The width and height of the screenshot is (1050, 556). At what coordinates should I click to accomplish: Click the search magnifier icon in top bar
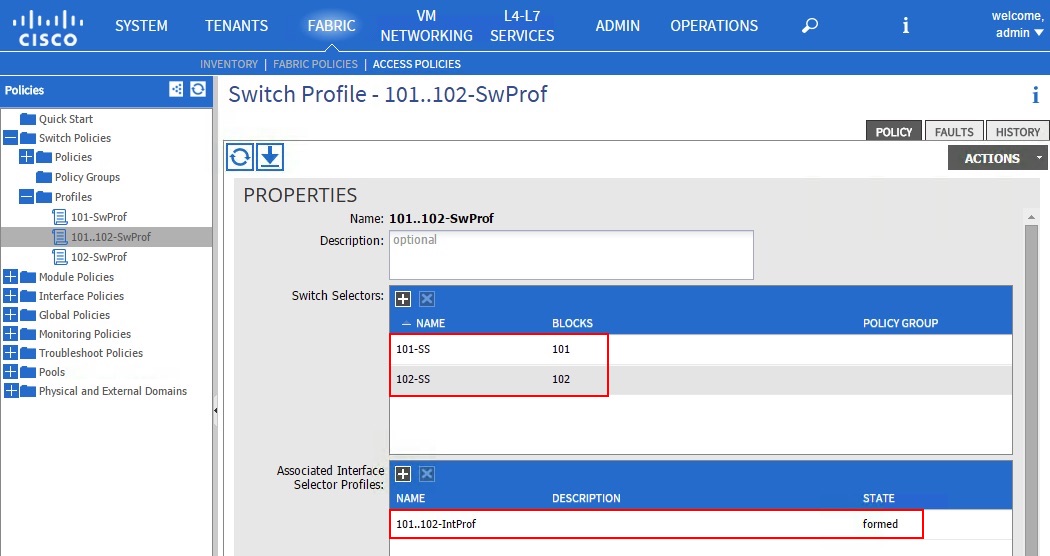[810, 26]
